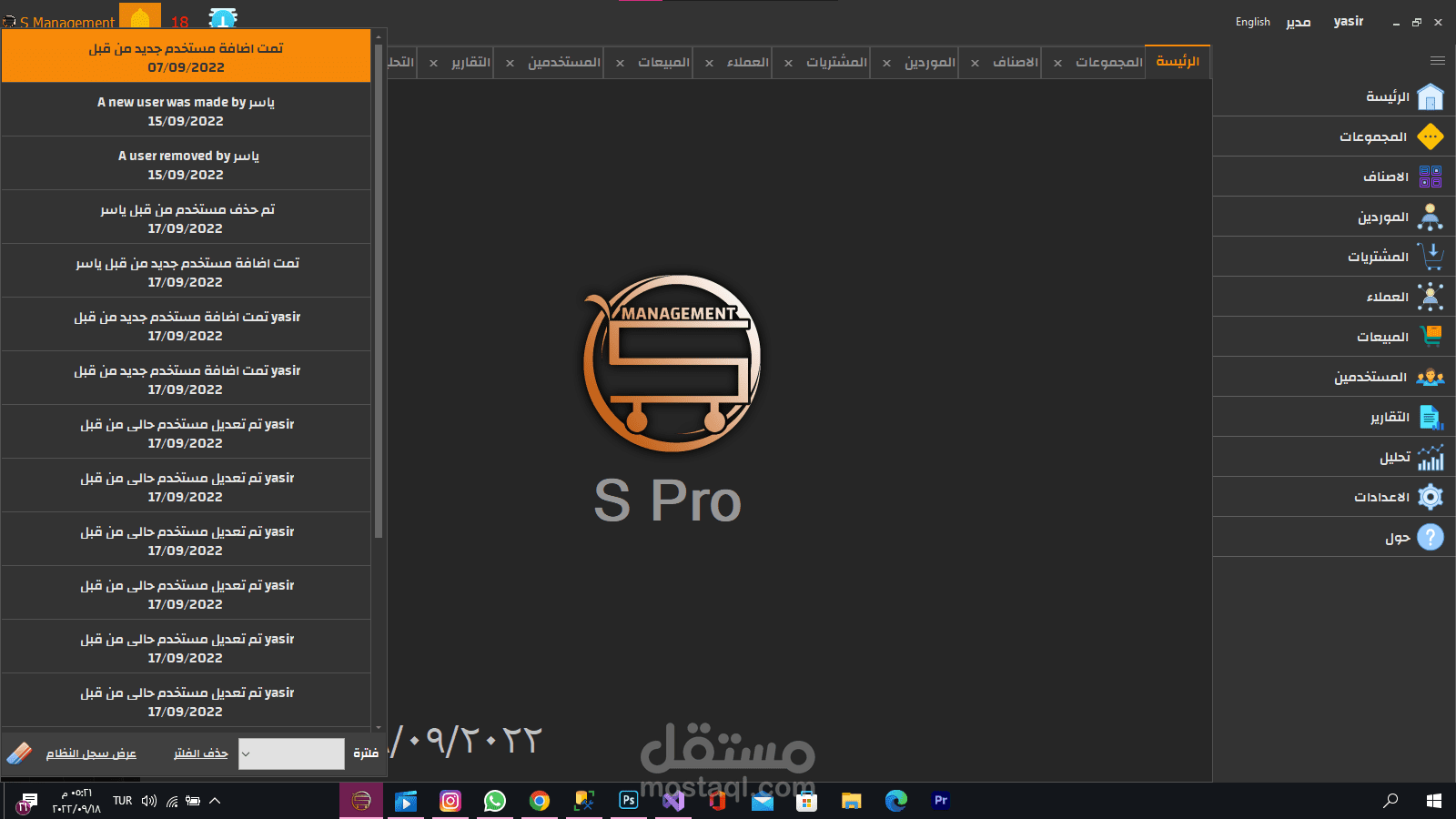This screenshot has width=1456, height=819.
Task: Close the المستخدمين tab
Action: point(510,63)
